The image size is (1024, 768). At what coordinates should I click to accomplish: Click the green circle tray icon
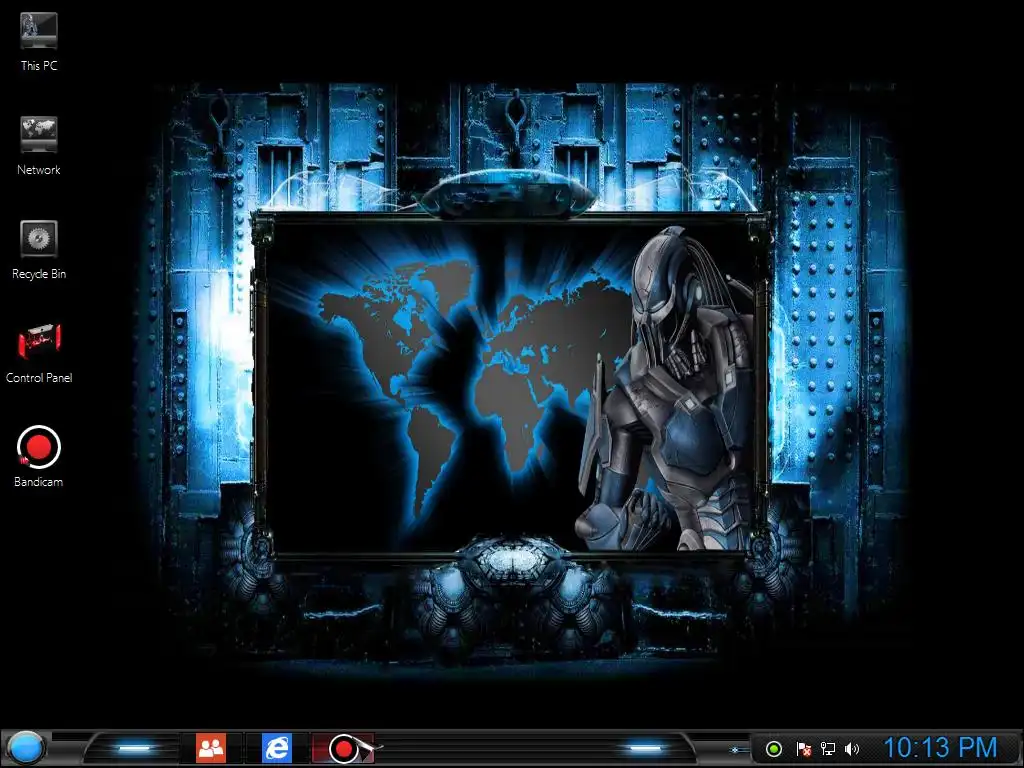(773, 748)
